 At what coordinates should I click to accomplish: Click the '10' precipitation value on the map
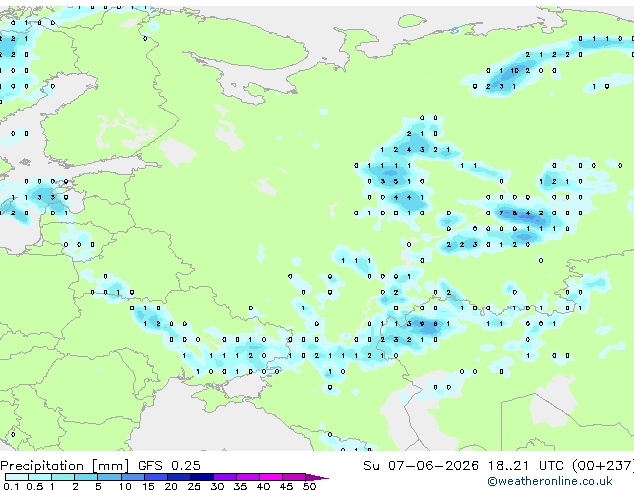click(x=514, y=70)
